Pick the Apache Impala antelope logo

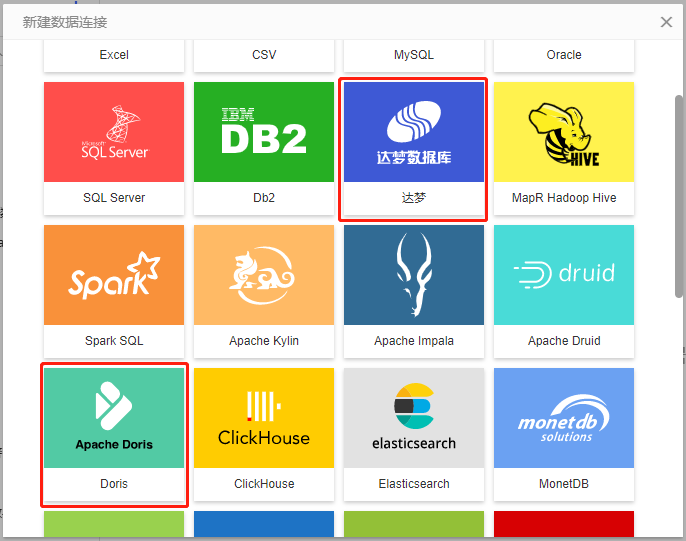coord(414,275)
